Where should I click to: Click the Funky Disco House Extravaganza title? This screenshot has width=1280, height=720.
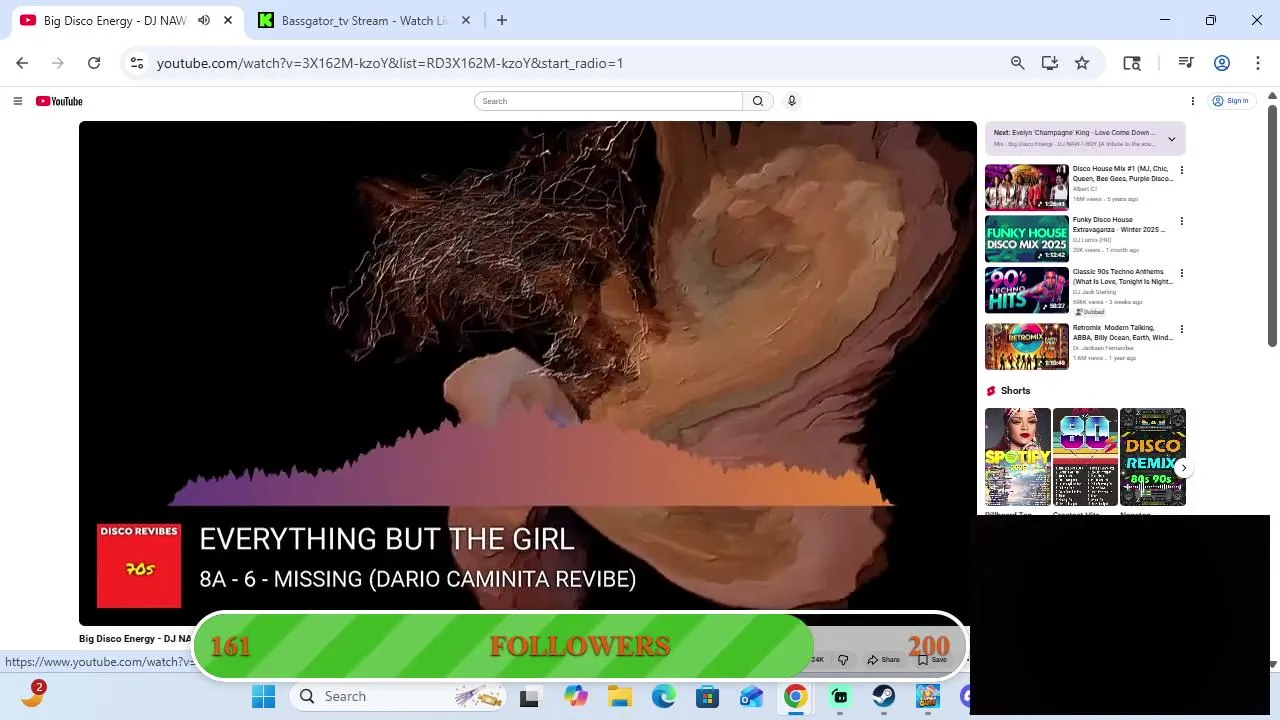(x=1119, y=225)
